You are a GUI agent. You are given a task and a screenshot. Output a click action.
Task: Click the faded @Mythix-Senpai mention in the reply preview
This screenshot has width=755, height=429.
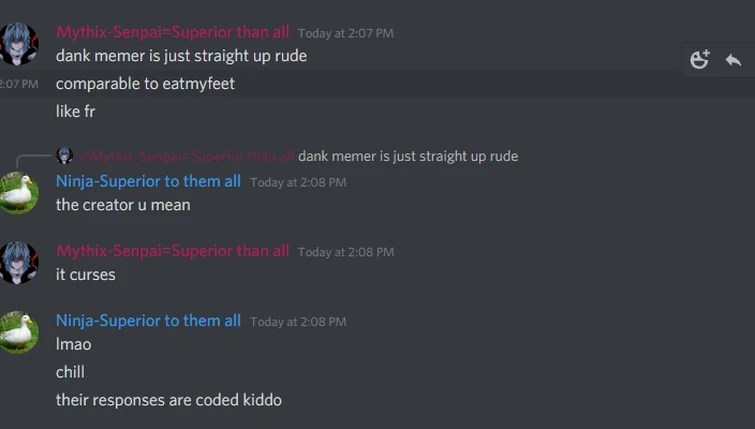coord(186,156)
